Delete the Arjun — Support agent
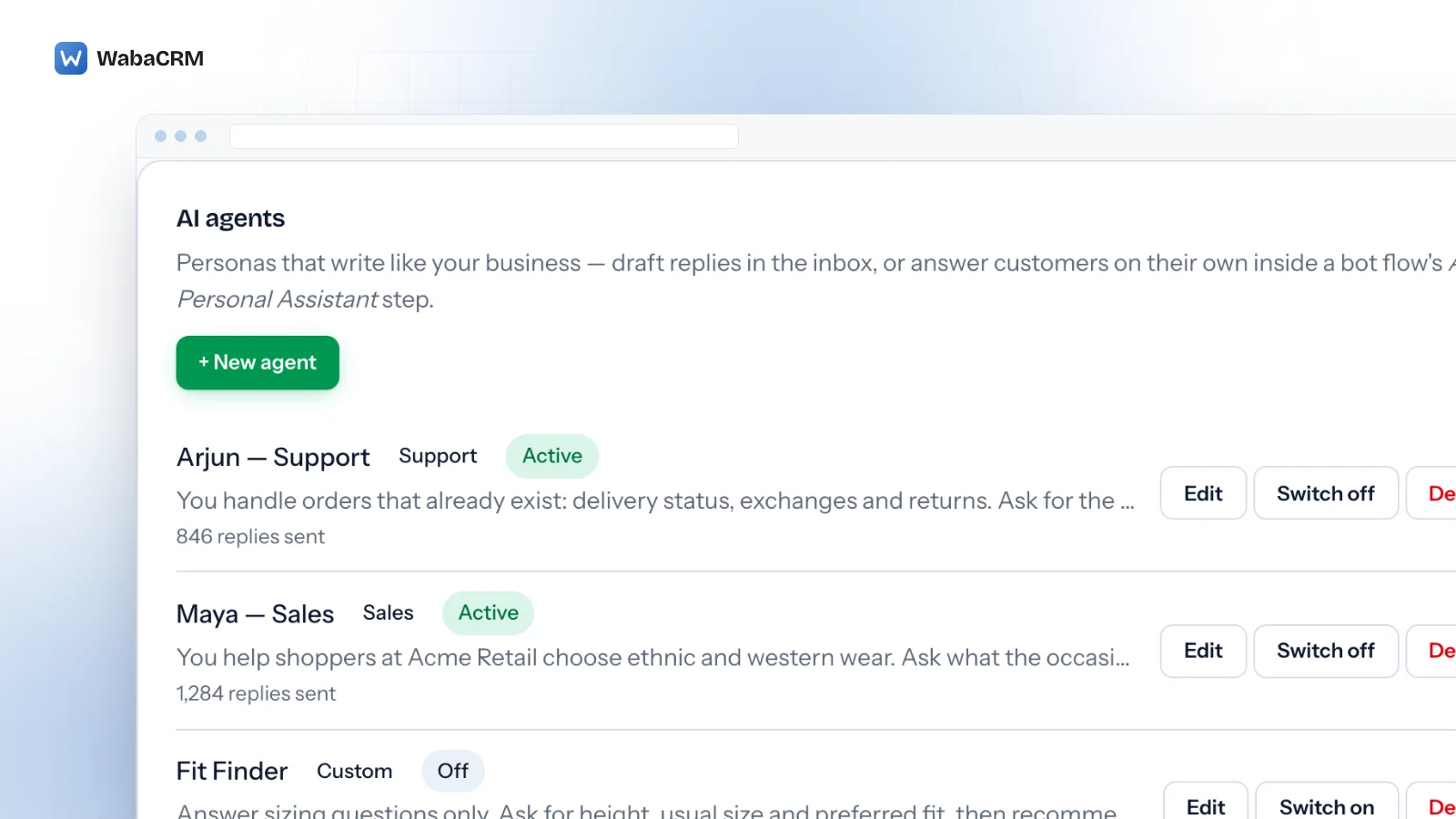This screenshot has width=1456, height=819. 1432,493
